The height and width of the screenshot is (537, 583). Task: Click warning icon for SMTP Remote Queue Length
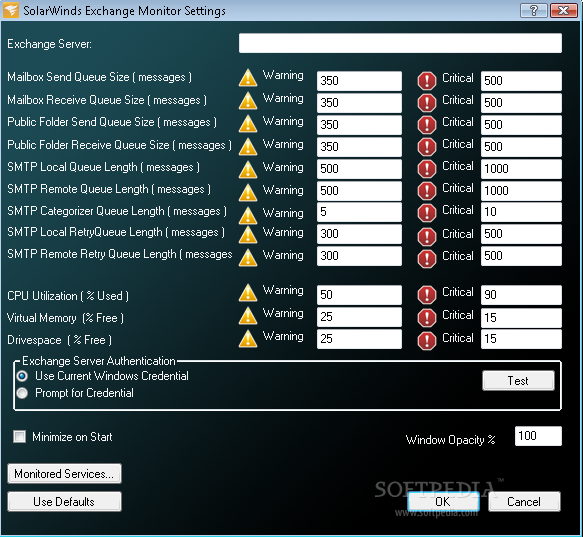click(248, 192)
